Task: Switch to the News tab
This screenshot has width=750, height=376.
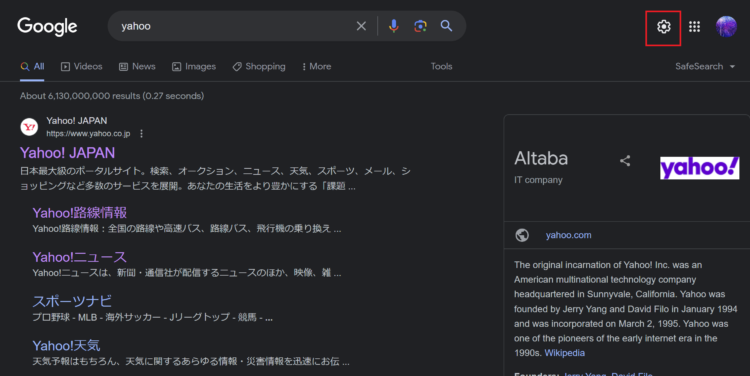Action: coord(137,66)
